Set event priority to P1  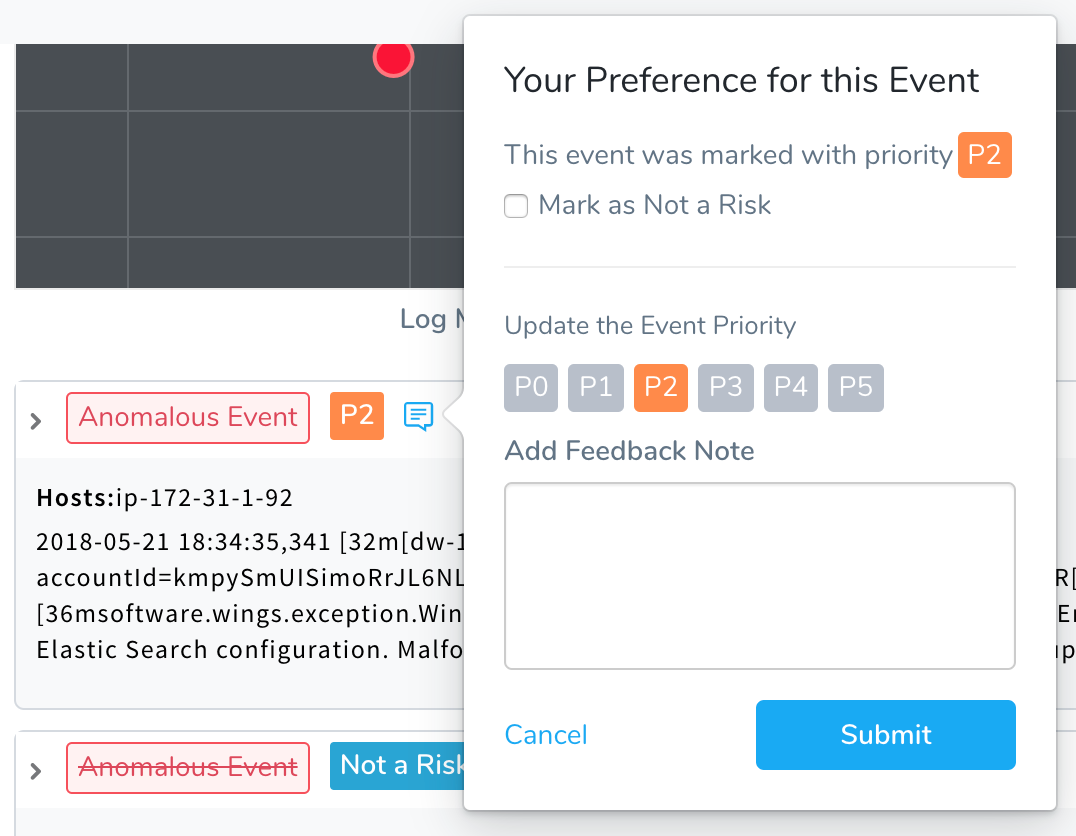pos(596,388)
